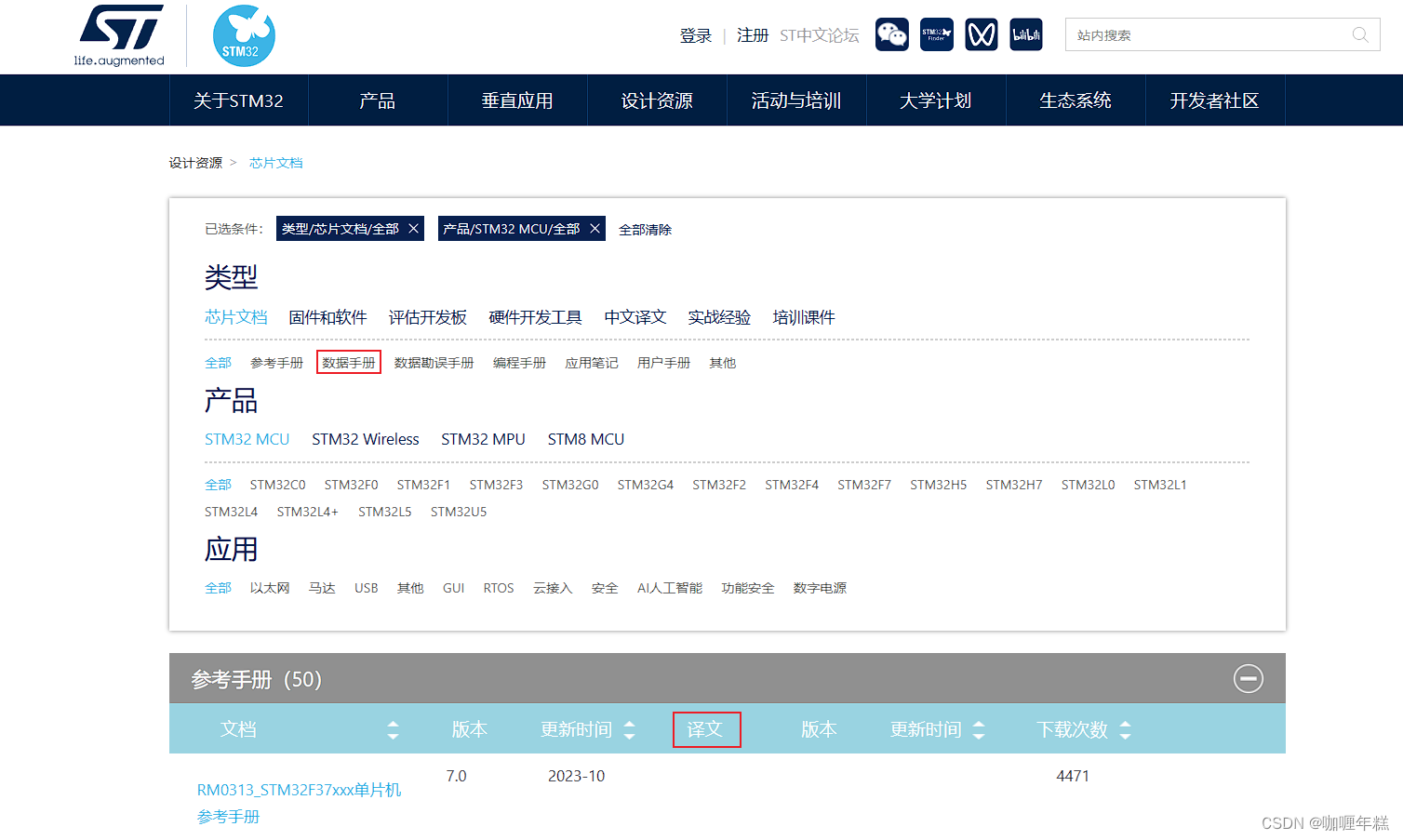Select the STM32 MPU product tab
This screenshot has width=1403, height=840.
pos(484,439)
